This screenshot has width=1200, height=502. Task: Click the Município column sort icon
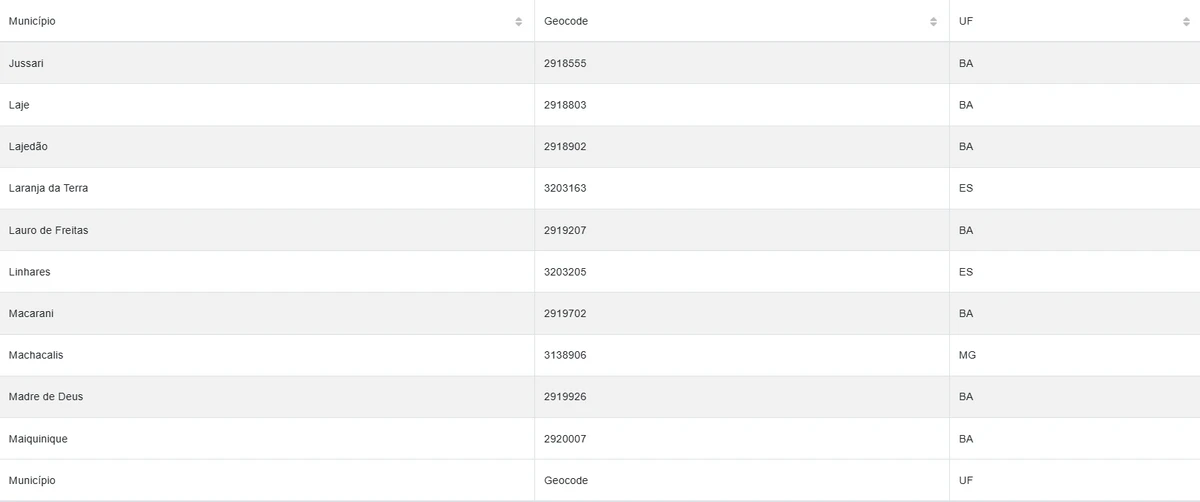[x=518, y=22]
